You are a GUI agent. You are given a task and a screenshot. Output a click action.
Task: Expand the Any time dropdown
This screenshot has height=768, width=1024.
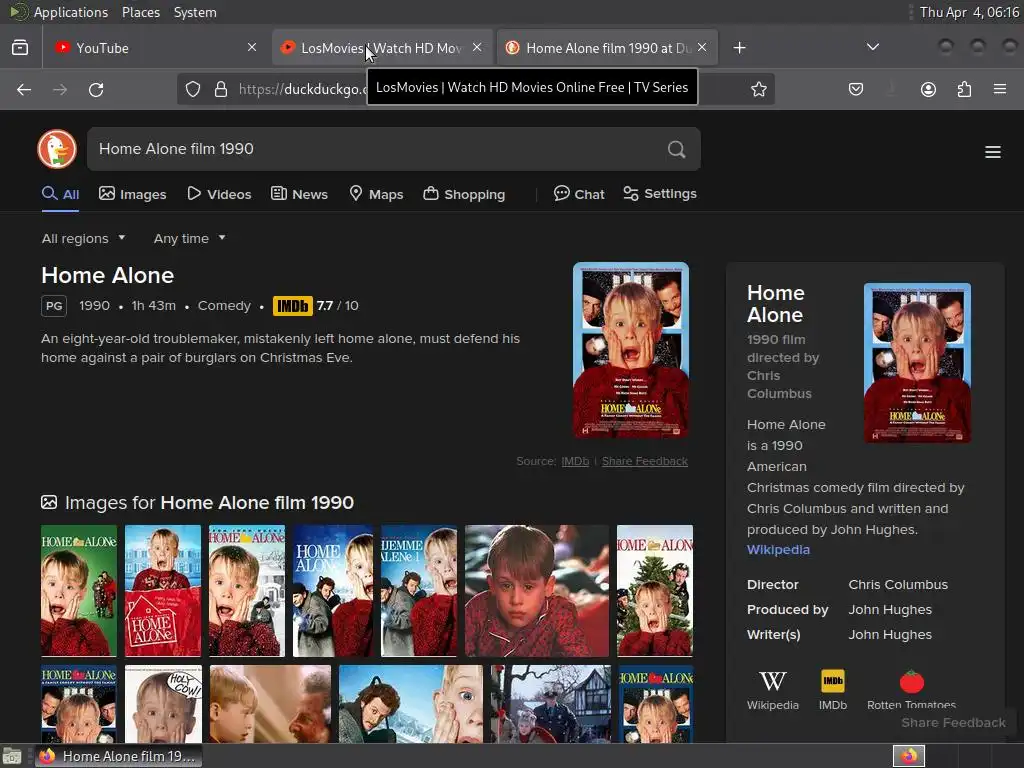(189, 238)
